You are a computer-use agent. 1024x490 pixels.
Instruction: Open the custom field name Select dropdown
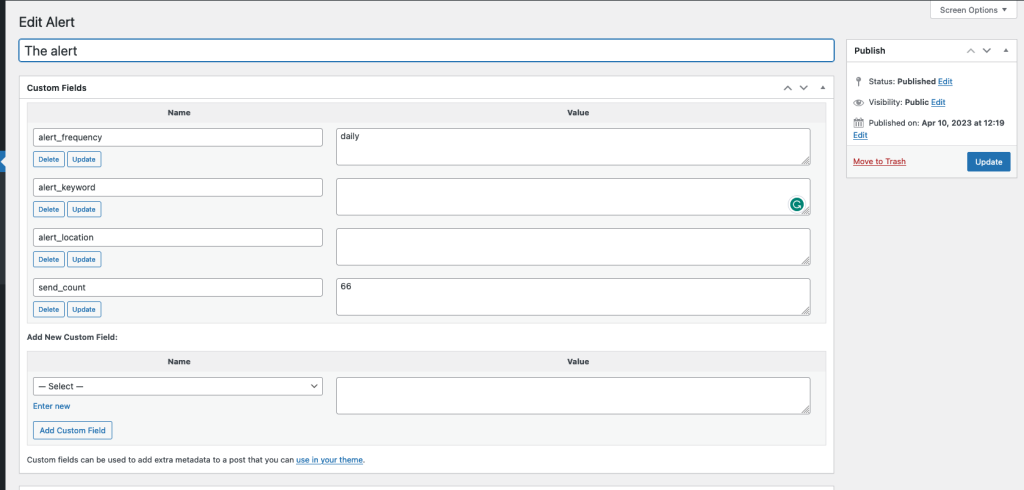(x=178, y=386)
